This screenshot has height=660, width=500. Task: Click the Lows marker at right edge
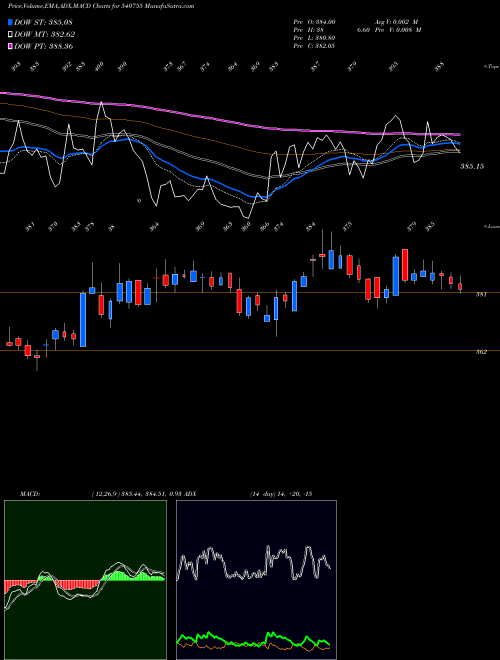pos(491,226)
